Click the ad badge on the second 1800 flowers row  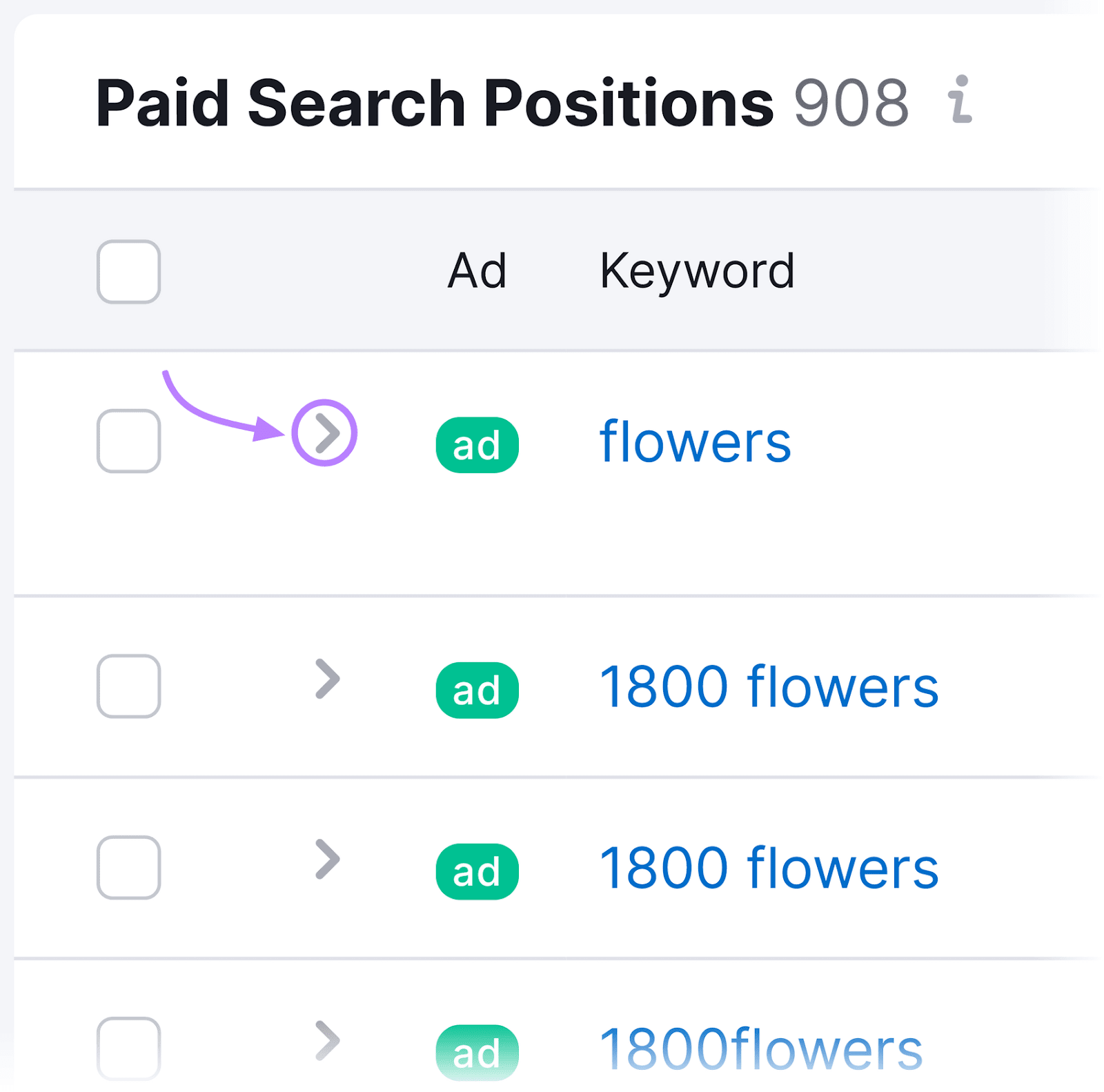click(476, 871)
